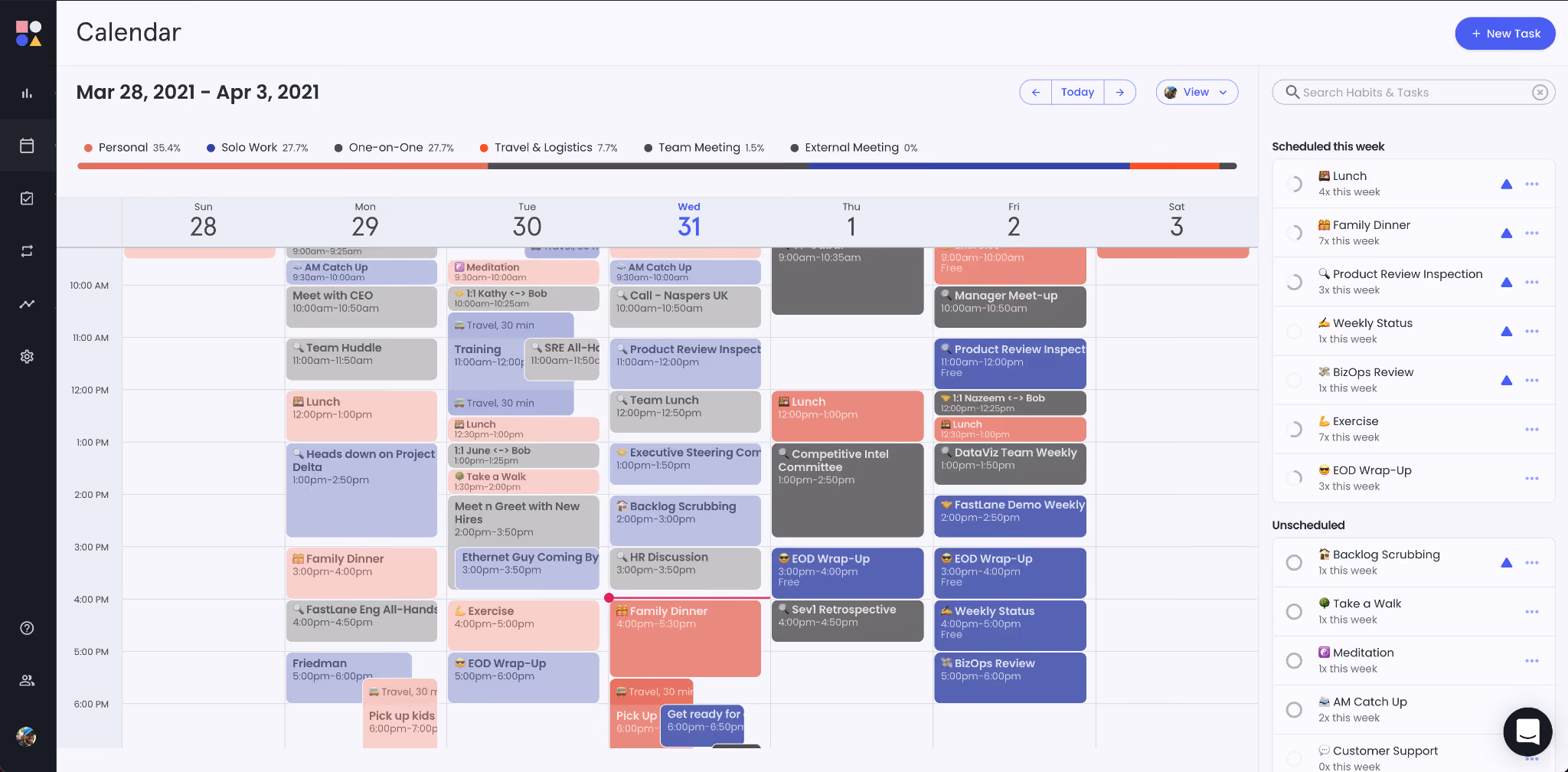Image resolution: width=1568 pixels, height=772 pixels.
Task: Select the Thu 1 day header
Action: click(x=851, y=221)
